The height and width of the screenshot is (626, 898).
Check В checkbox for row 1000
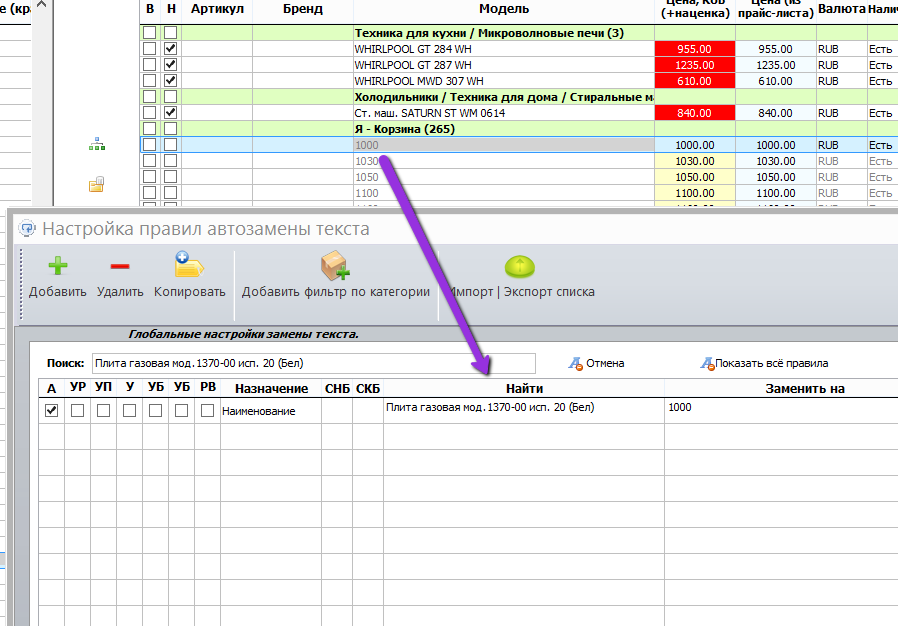pos(149,145)
